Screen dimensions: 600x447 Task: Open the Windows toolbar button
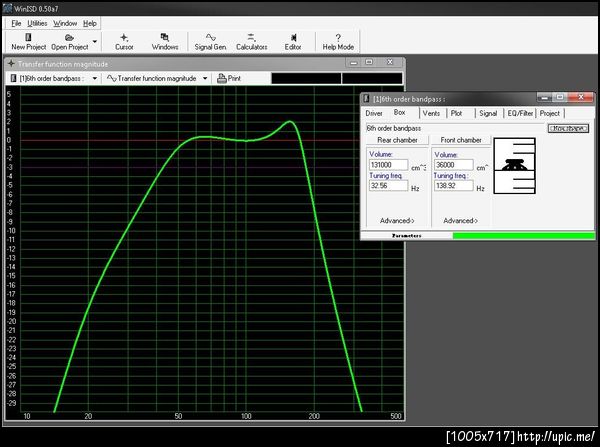pyautogui.click(x=165, y=37)
